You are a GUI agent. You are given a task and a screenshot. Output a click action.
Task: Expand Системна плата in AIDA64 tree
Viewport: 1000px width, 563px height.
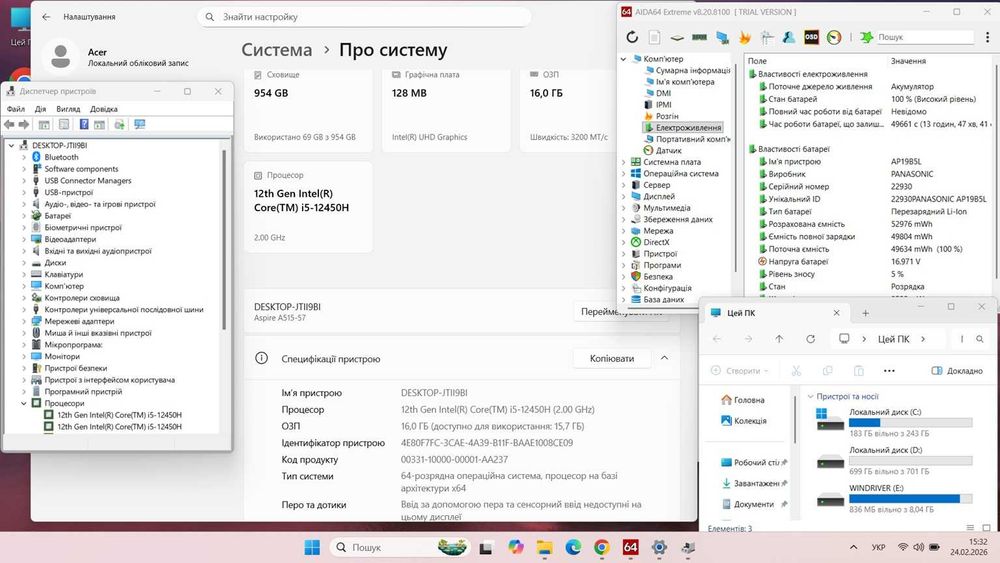[x=623, y=162]
